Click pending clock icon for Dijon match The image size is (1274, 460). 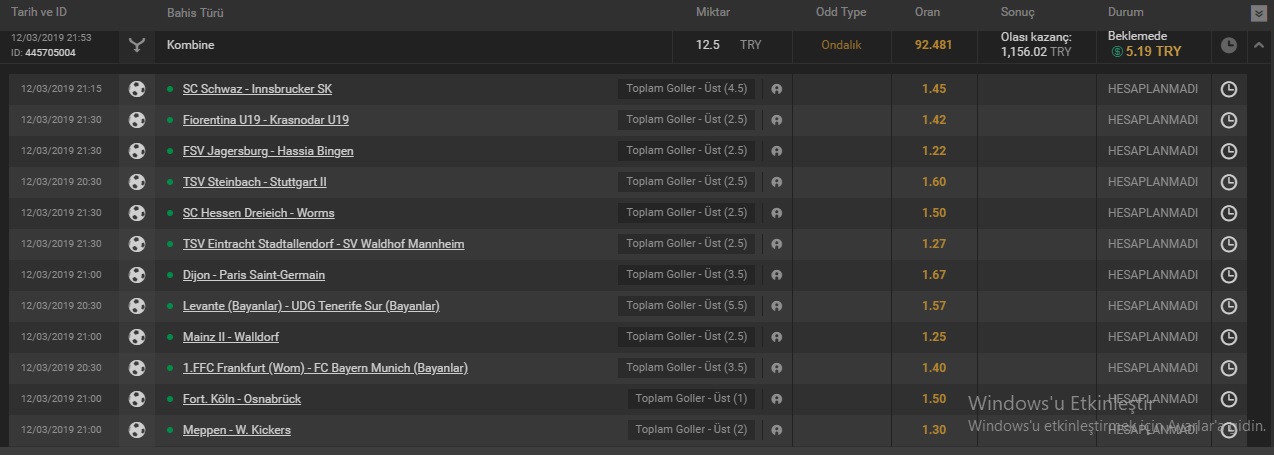1229,275
